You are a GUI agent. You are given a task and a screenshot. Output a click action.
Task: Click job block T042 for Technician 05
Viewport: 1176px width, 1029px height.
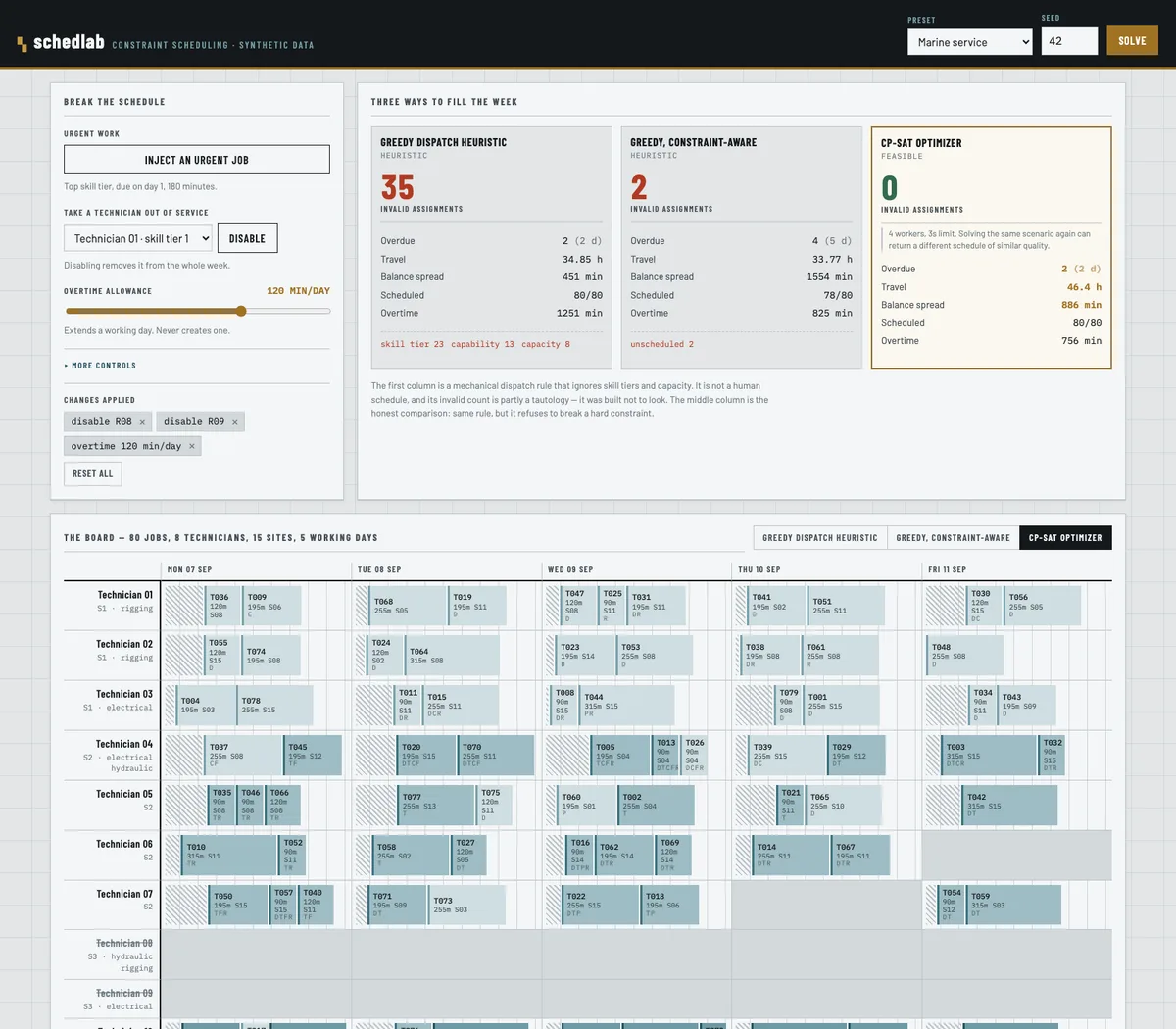click(x=1011, y=805)
